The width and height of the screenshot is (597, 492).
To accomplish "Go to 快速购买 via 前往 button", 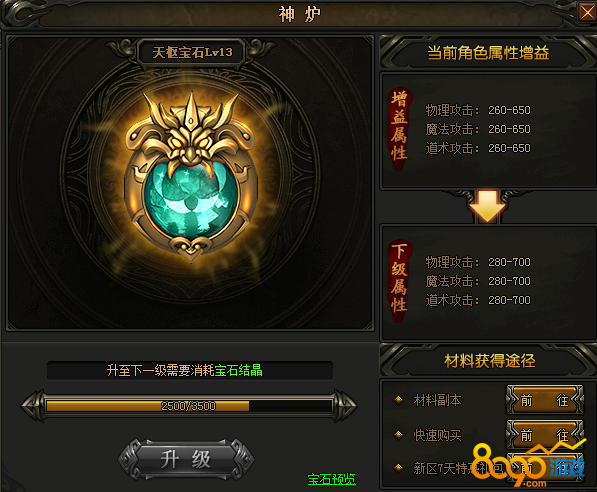I will [544, 435].
